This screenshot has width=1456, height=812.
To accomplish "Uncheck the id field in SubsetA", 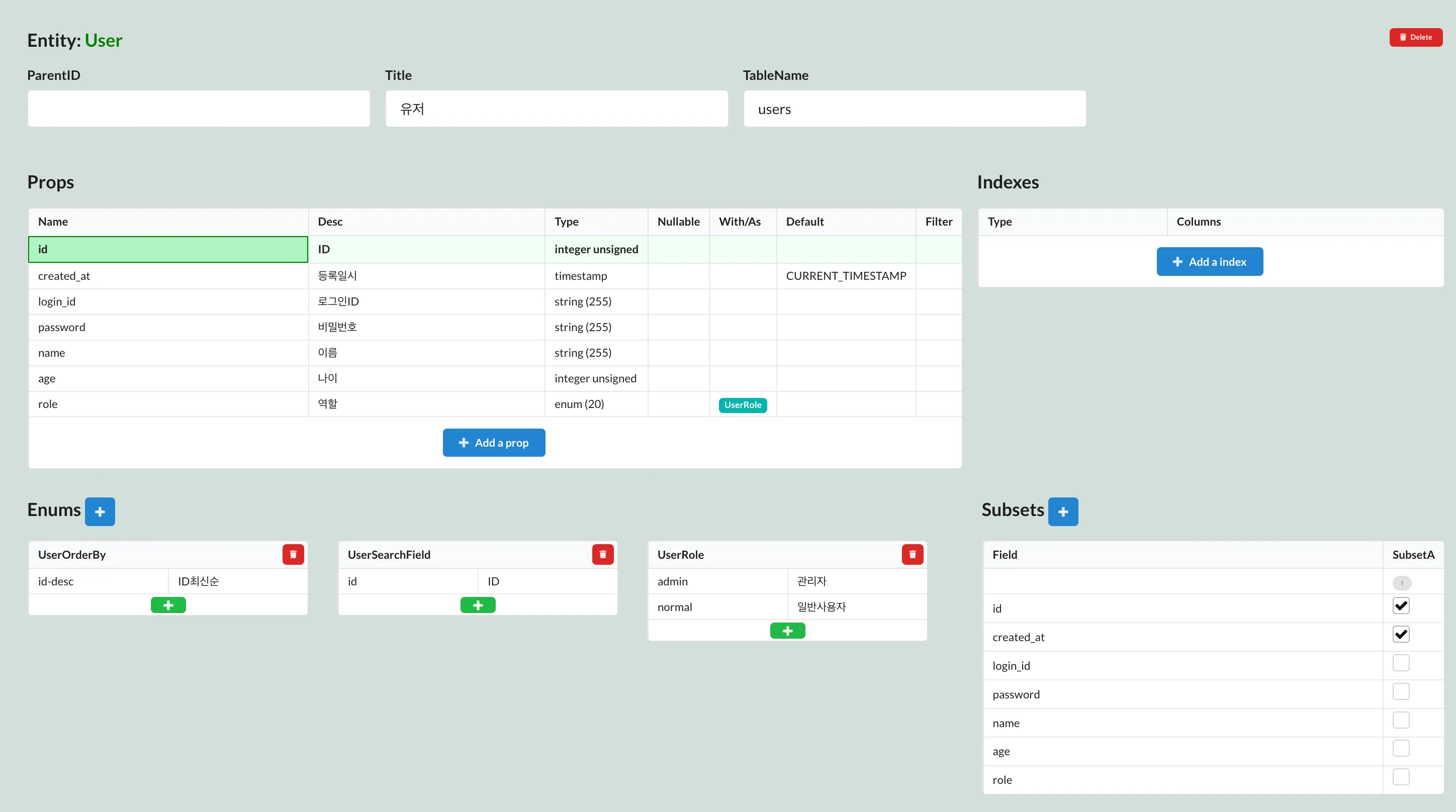I will click(1401, 605).
